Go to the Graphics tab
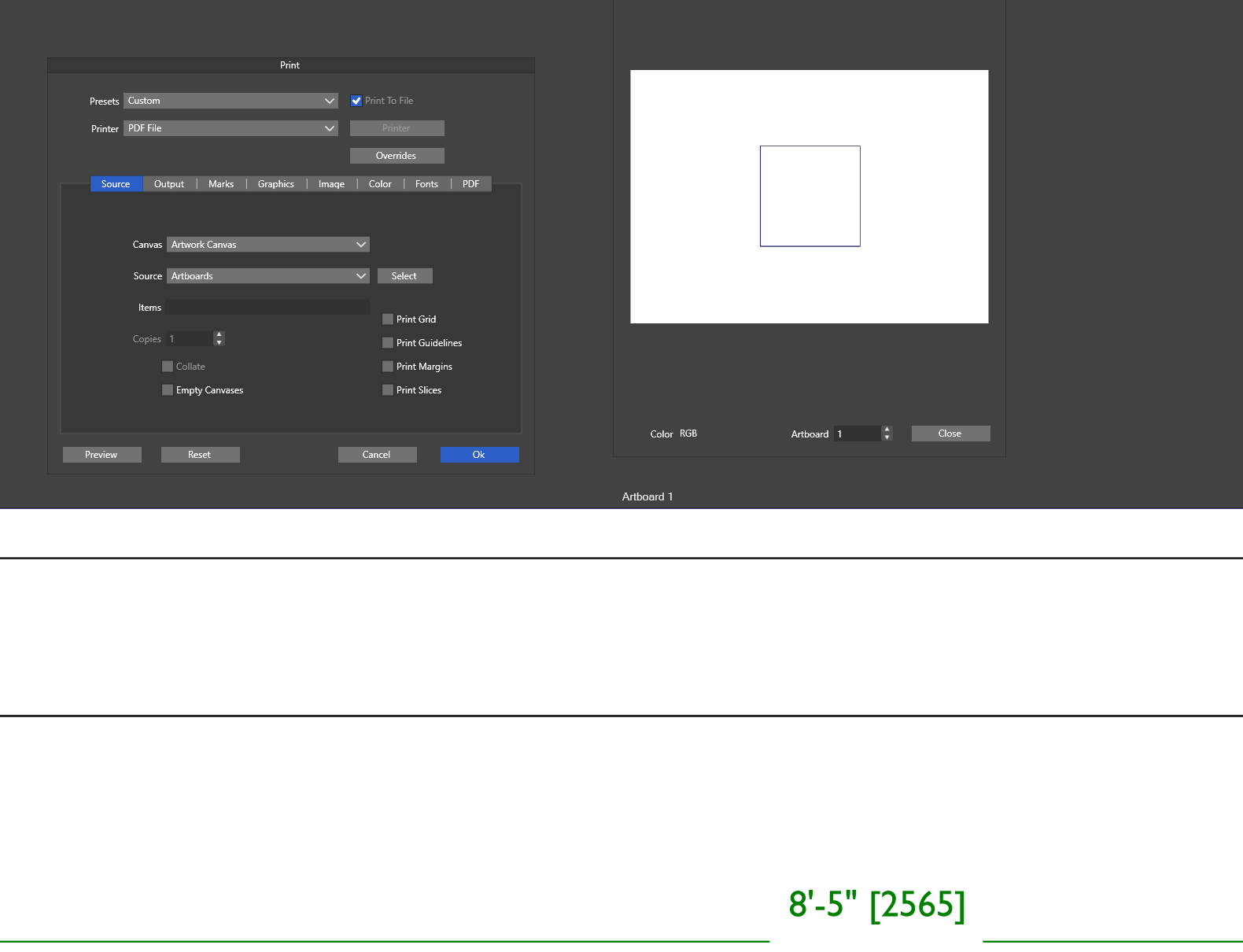 click(276, 184)
